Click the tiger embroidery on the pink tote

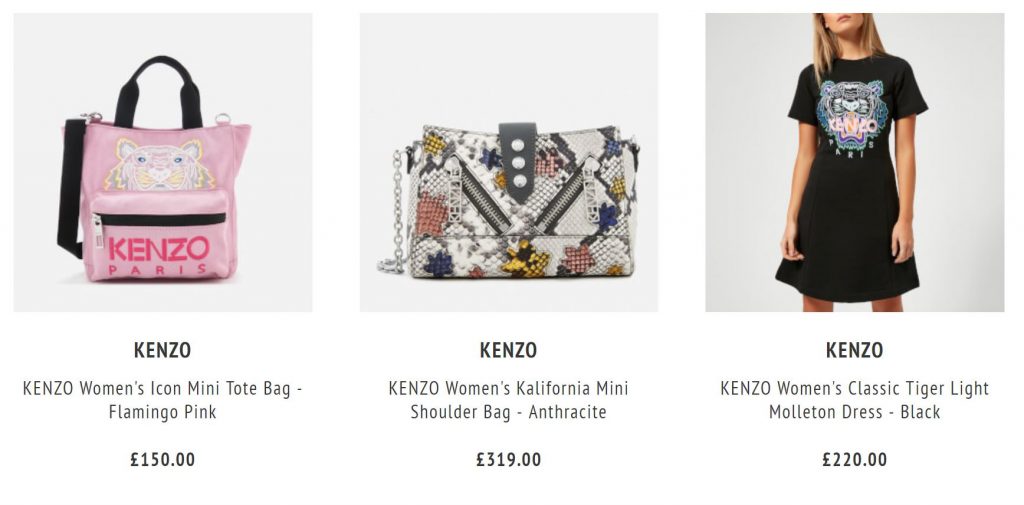pyautogui.click(x=160, y=164)
